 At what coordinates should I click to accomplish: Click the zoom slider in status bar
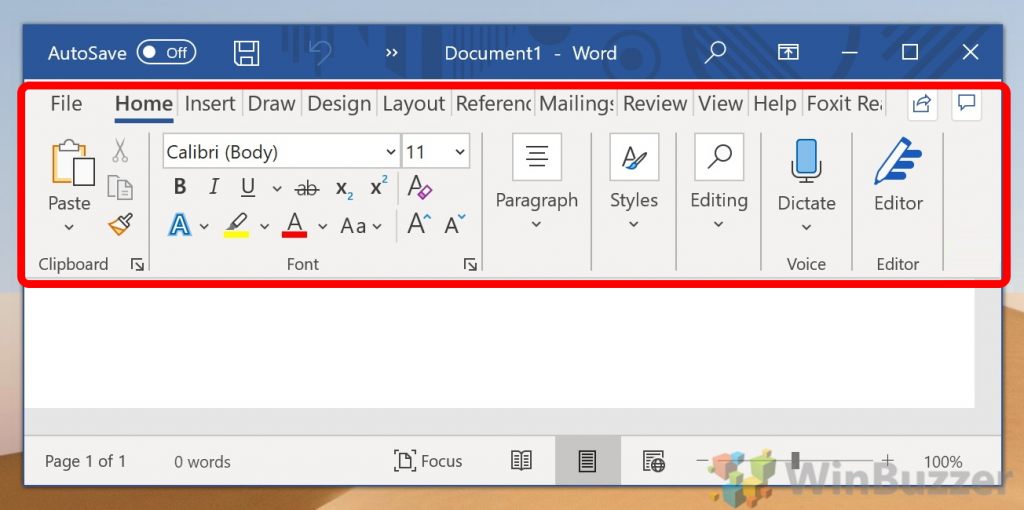[x=795, y=461]
